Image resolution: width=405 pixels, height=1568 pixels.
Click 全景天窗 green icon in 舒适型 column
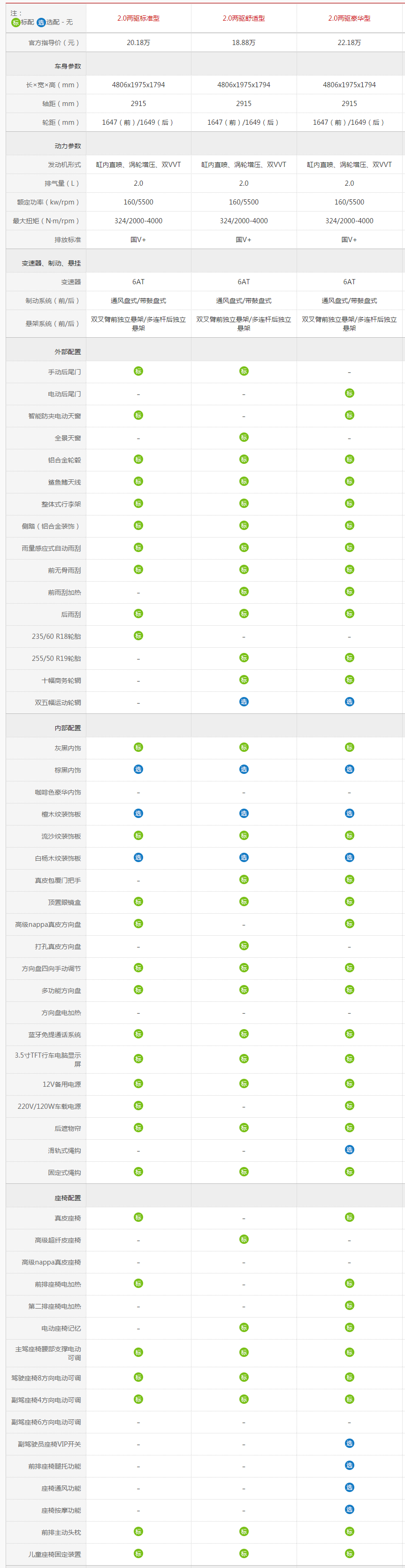[x=244, y=437]
